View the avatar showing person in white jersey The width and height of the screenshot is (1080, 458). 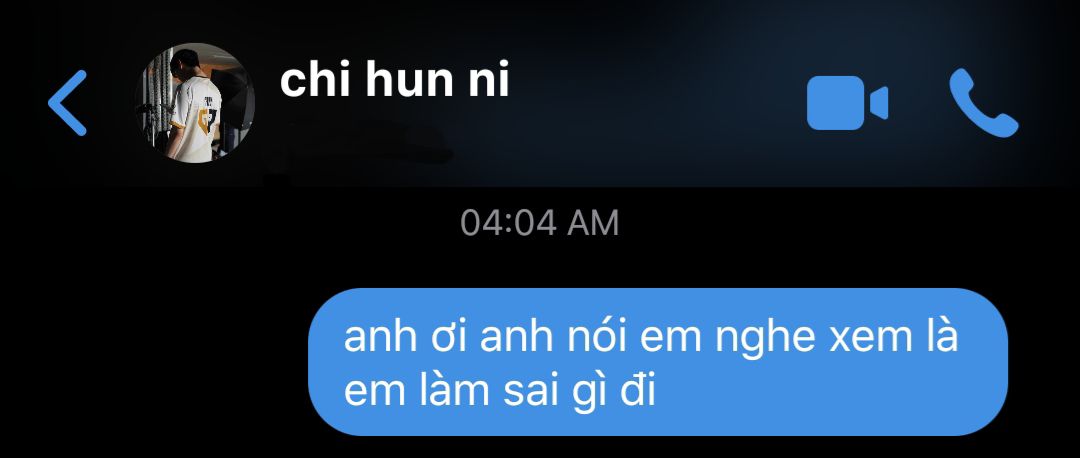coord(198,103)
